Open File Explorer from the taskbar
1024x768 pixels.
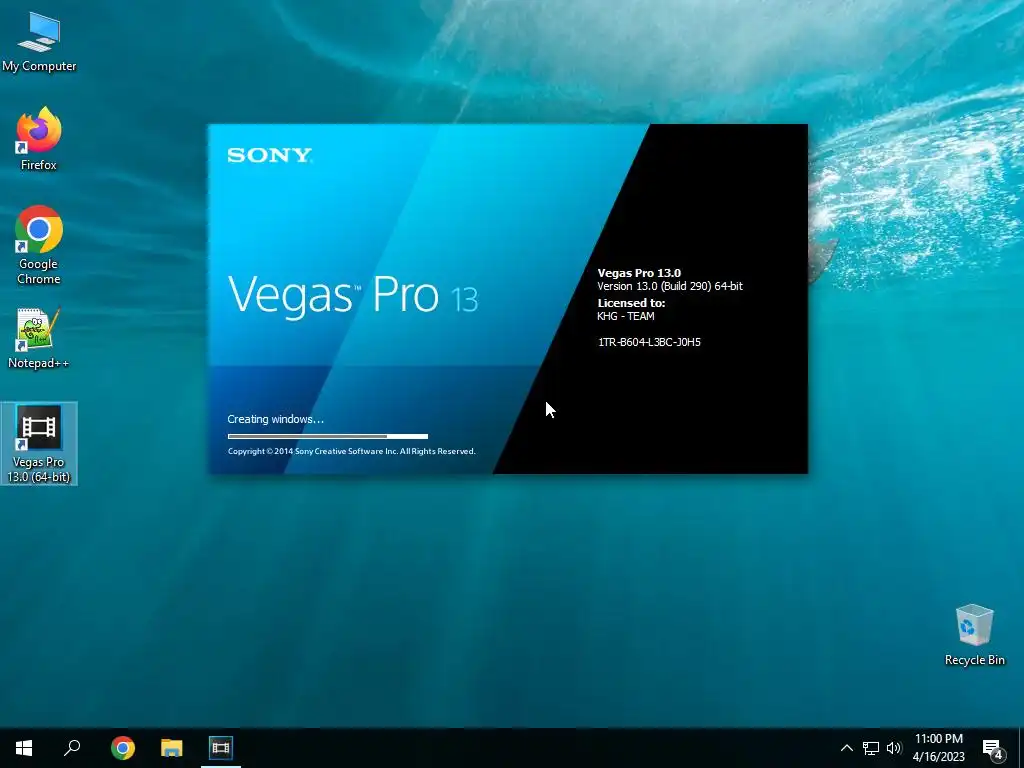point(172,748)
